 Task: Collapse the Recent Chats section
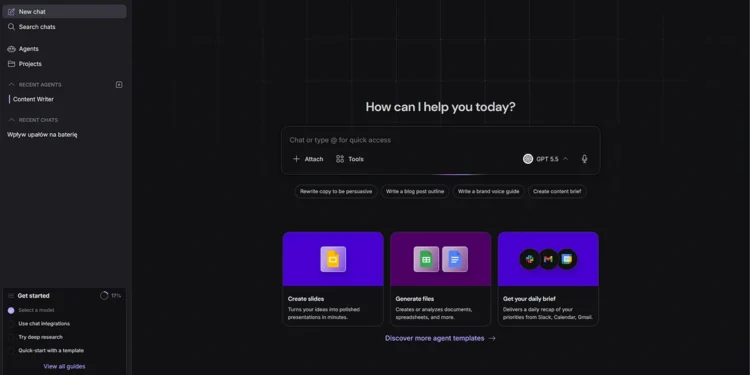coord(11,120)
